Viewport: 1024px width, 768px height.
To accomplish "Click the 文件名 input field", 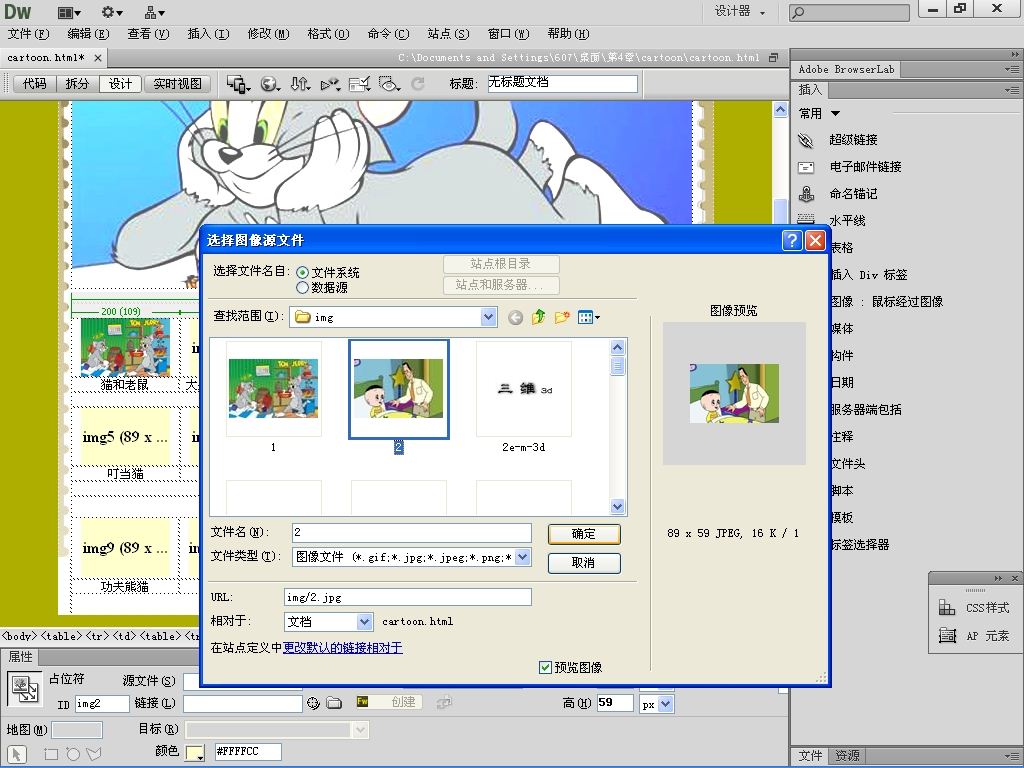I will tap(411, 533).
